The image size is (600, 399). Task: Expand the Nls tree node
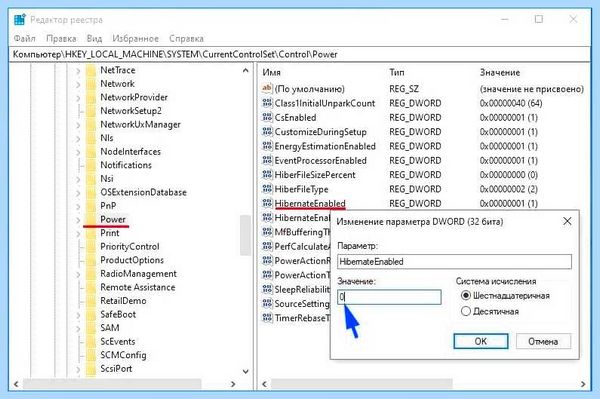[78, 138]
